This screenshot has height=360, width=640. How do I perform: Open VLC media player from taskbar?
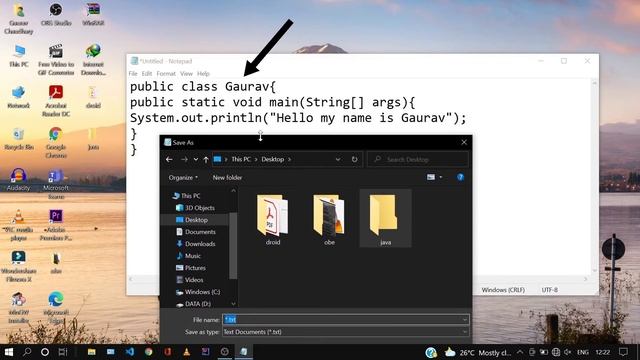[x=187, y=352]
